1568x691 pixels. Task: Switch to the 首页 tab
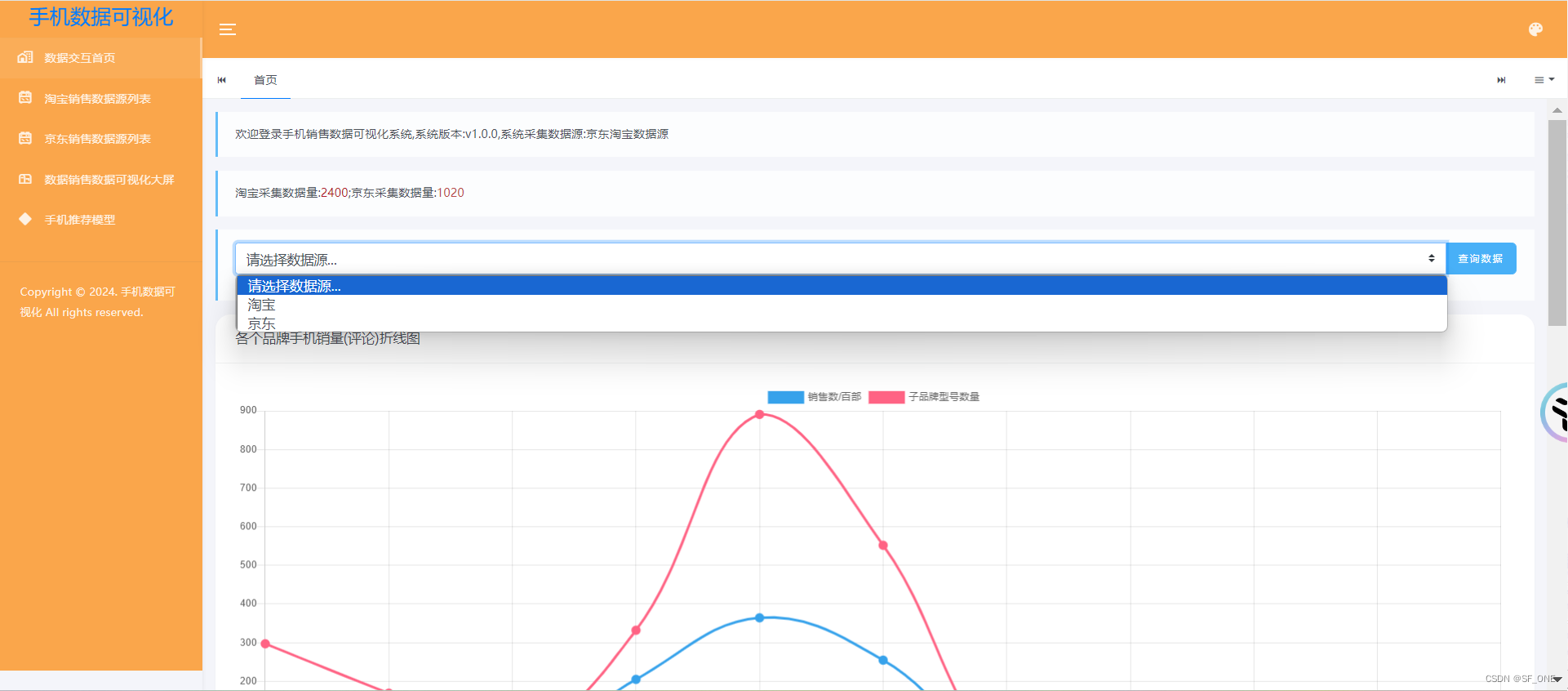(x=265, y=80)
